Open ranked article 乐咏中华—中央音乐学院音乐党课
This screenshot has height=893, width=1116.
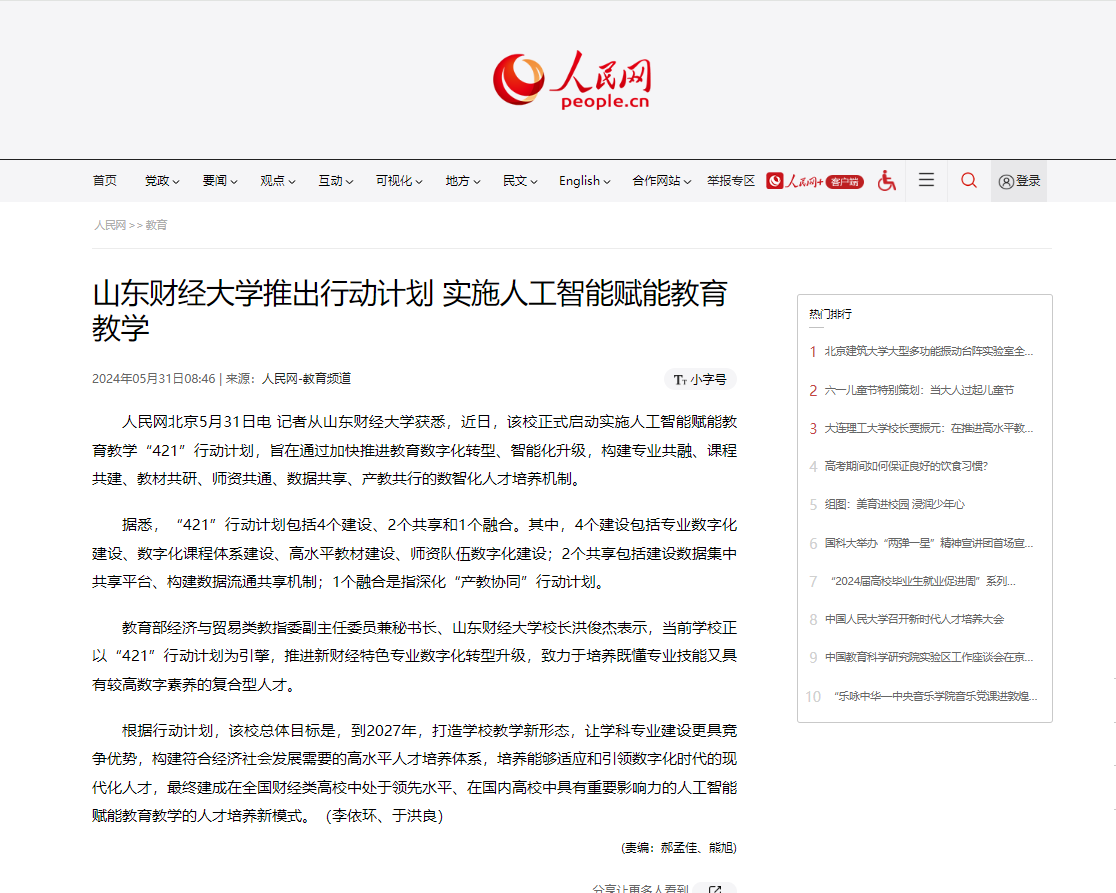coord(935,696)
